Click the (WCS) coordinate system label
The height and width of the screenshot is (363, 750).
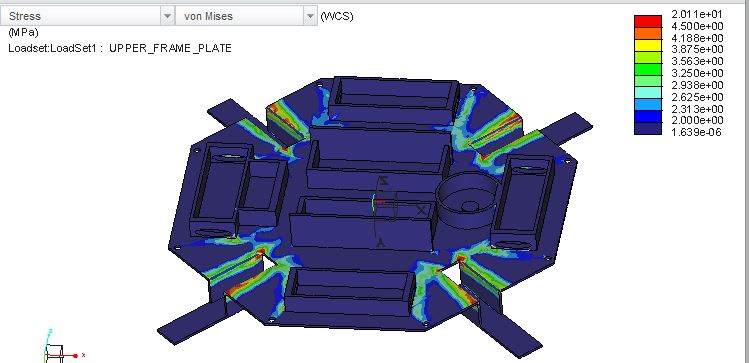tap(337, 16)
